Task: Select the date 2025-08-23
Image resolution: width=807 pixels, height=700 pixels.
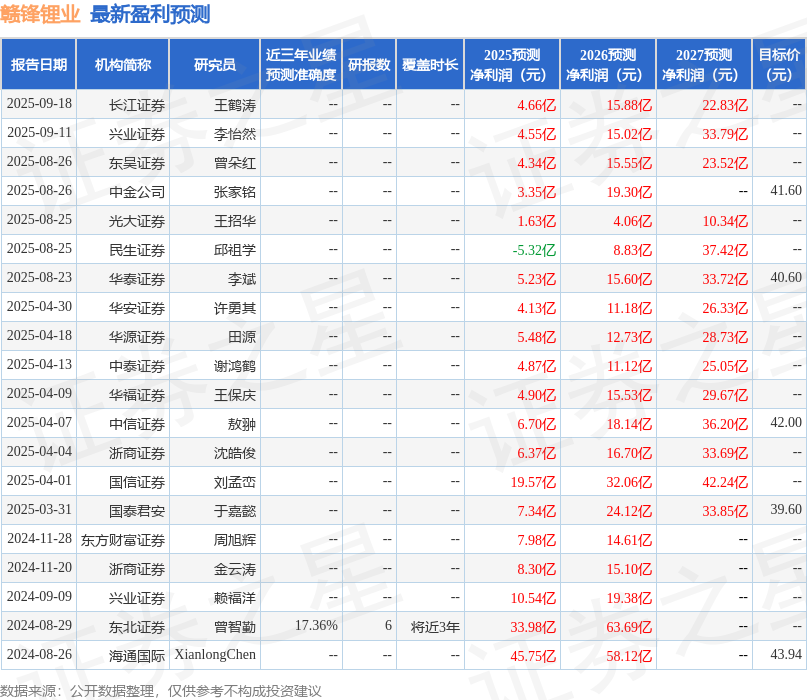Action: pyautogui.click(x=39, y=277)
